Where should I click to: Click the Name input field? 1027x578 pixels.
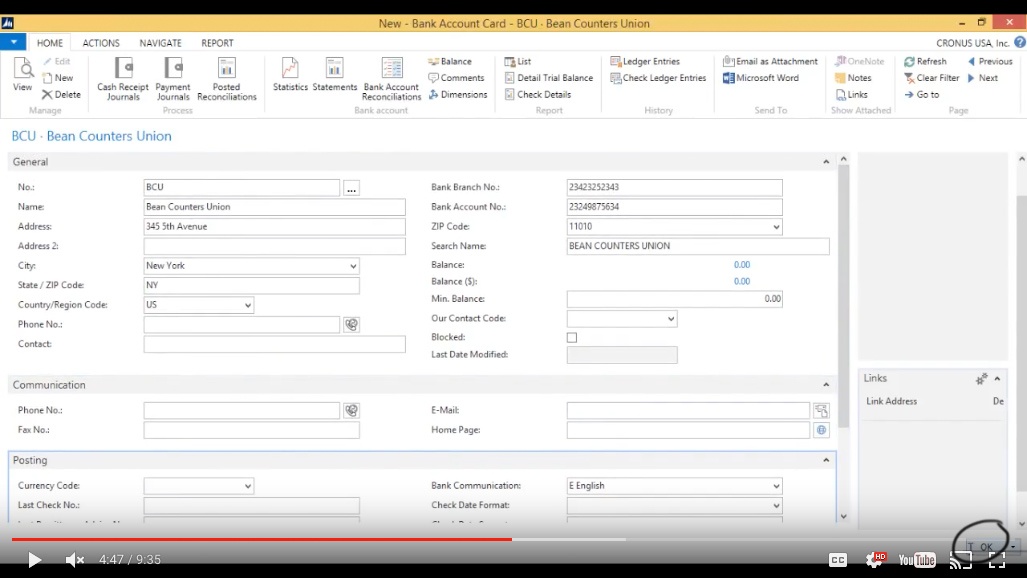pyautogui.click(x=274, y=207)
